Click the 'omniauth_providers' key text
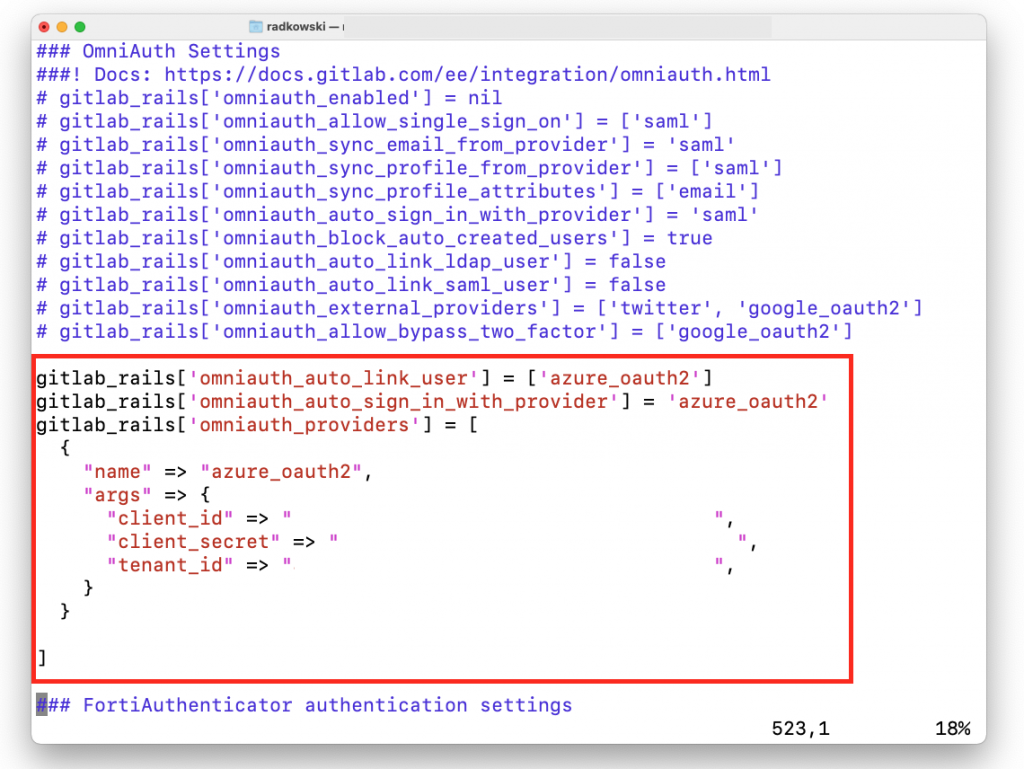Image resolution: width=1024 pixels, height=769 pixels. point(304,425)
